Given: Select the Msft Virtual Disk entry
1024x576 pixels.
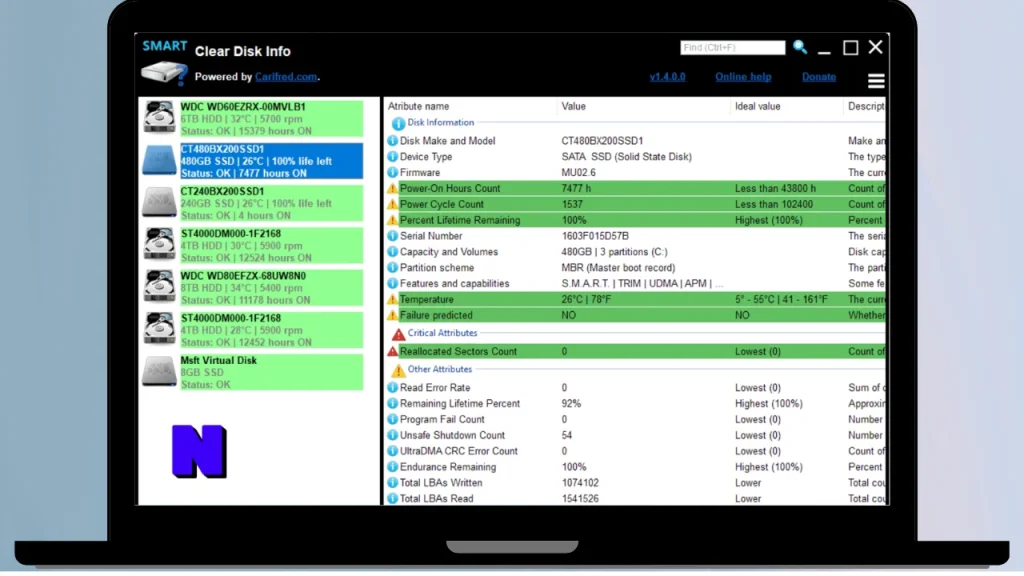Looking at the screenshot, I should click(x=252, y=372).
